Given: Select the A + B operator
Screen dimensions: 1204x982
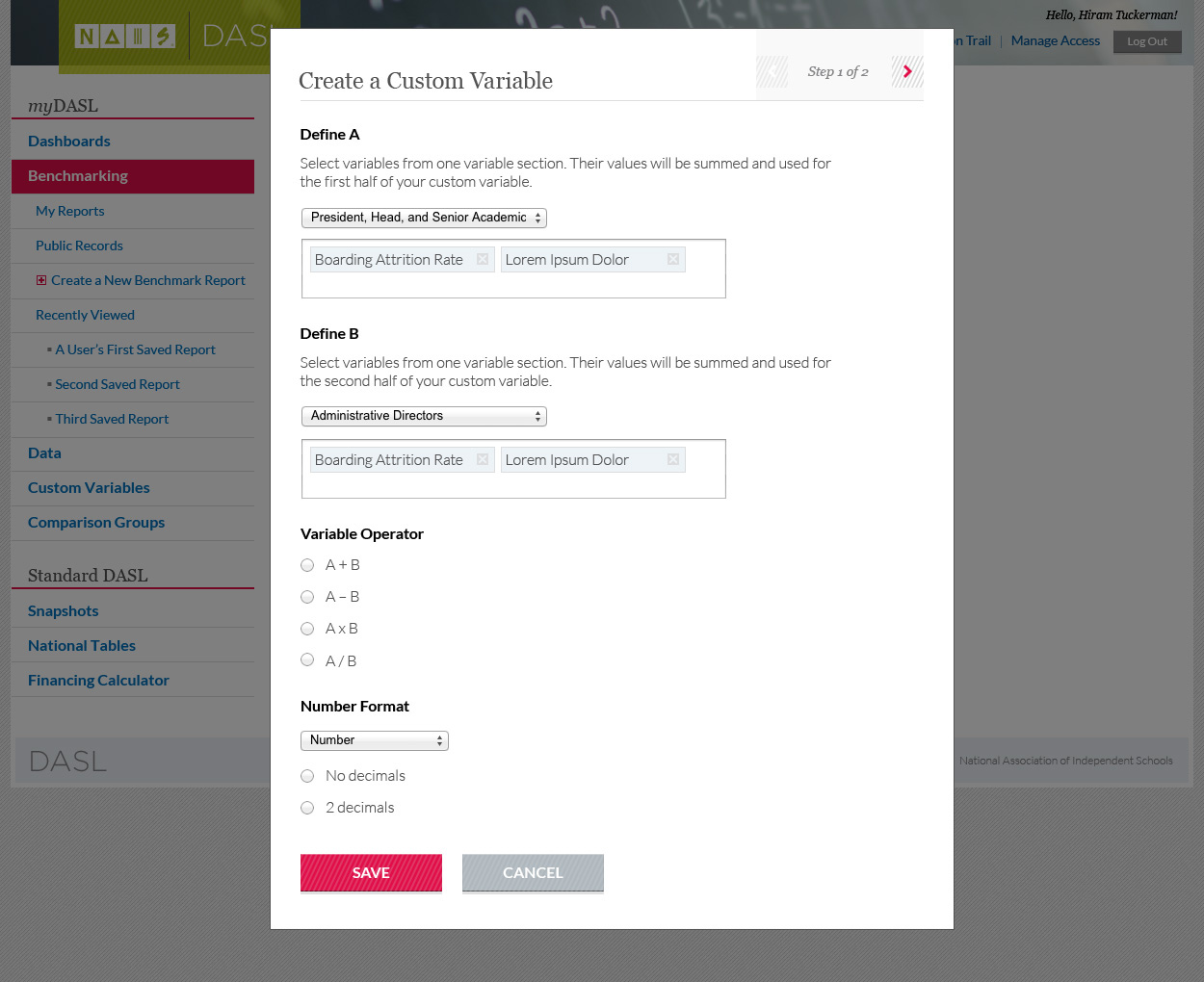Looking at the screenshot, I should coord(307,565).
